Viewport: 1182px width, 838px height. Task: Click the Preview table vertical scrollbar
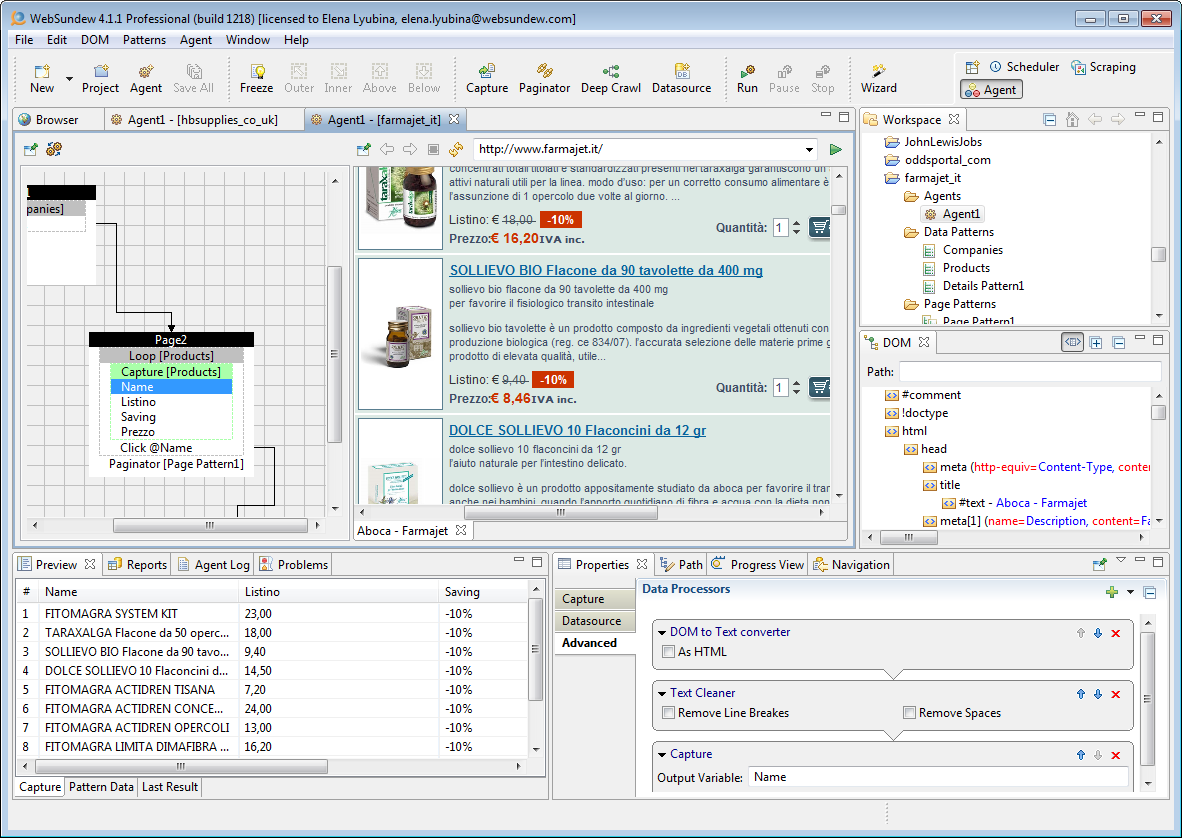[x=535, y=650]
